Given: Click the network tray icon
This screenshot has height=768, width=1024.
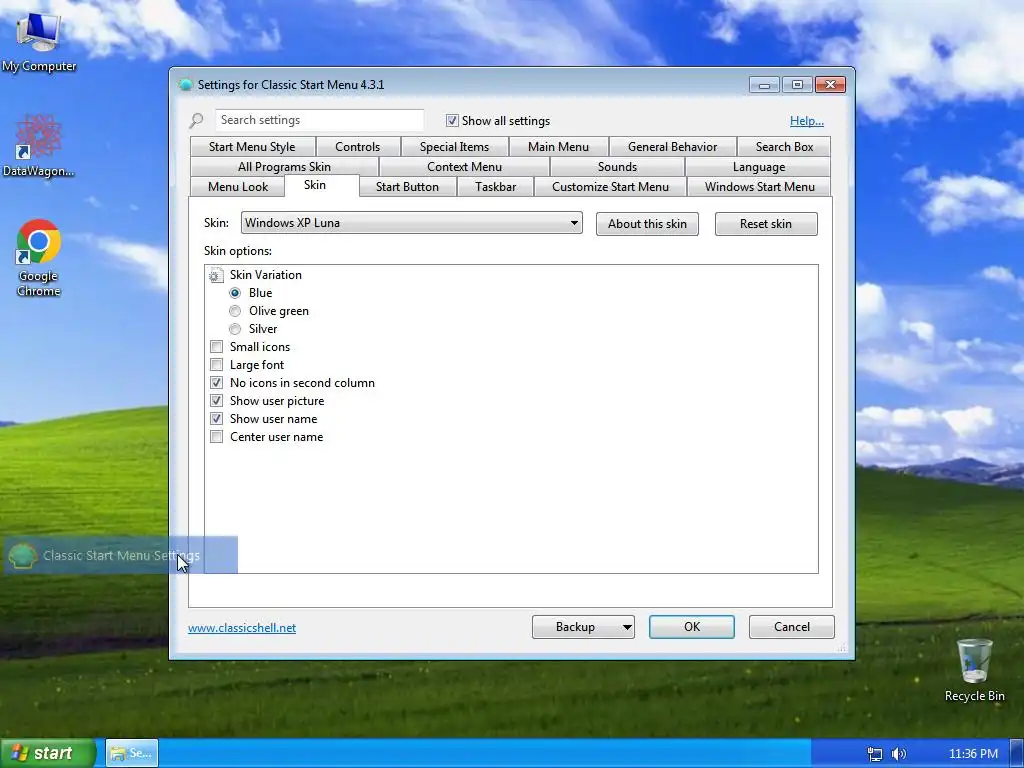Looking at the screenshot, I should (874, 754).
